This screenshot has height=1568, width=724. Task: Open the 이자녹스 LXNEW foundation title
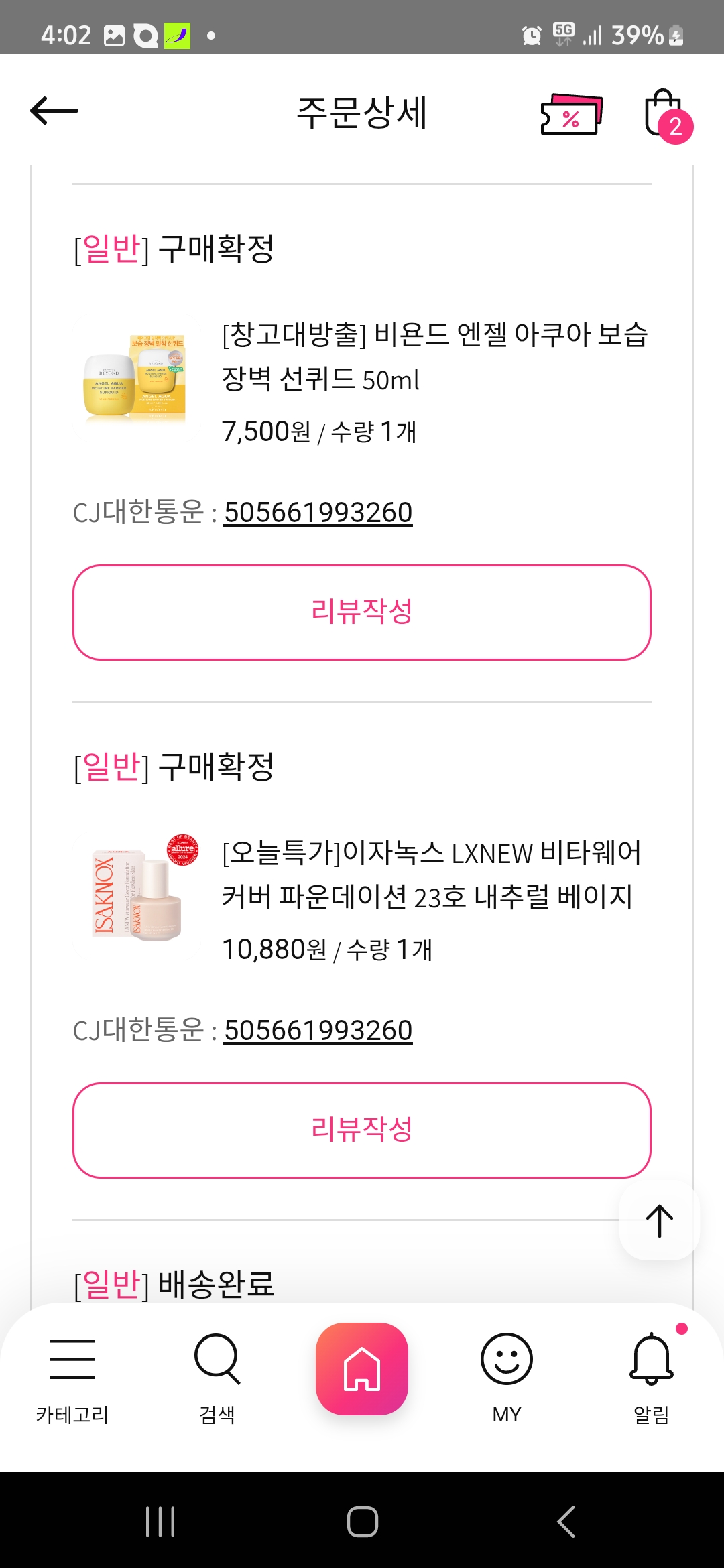(430, 874)
